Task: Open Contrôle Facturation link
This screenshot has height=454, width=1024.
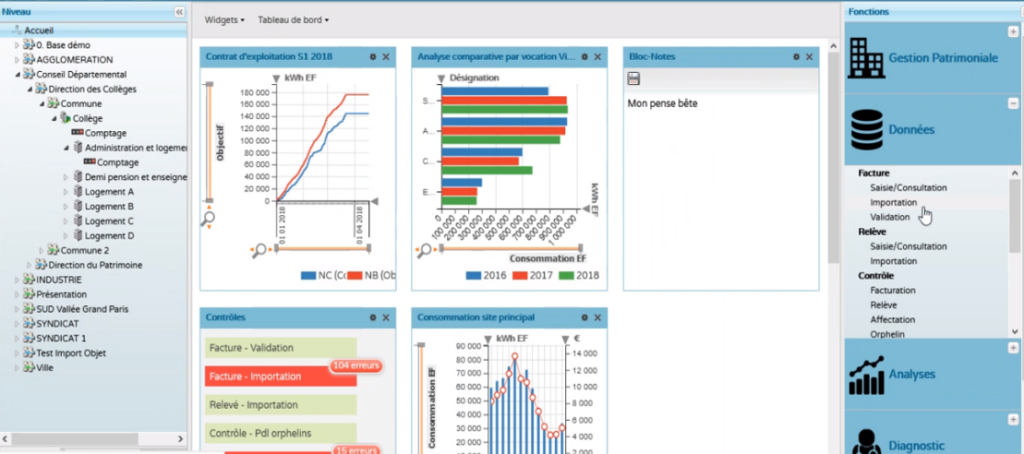Action: pyautogui.click(x=893, y=290)
